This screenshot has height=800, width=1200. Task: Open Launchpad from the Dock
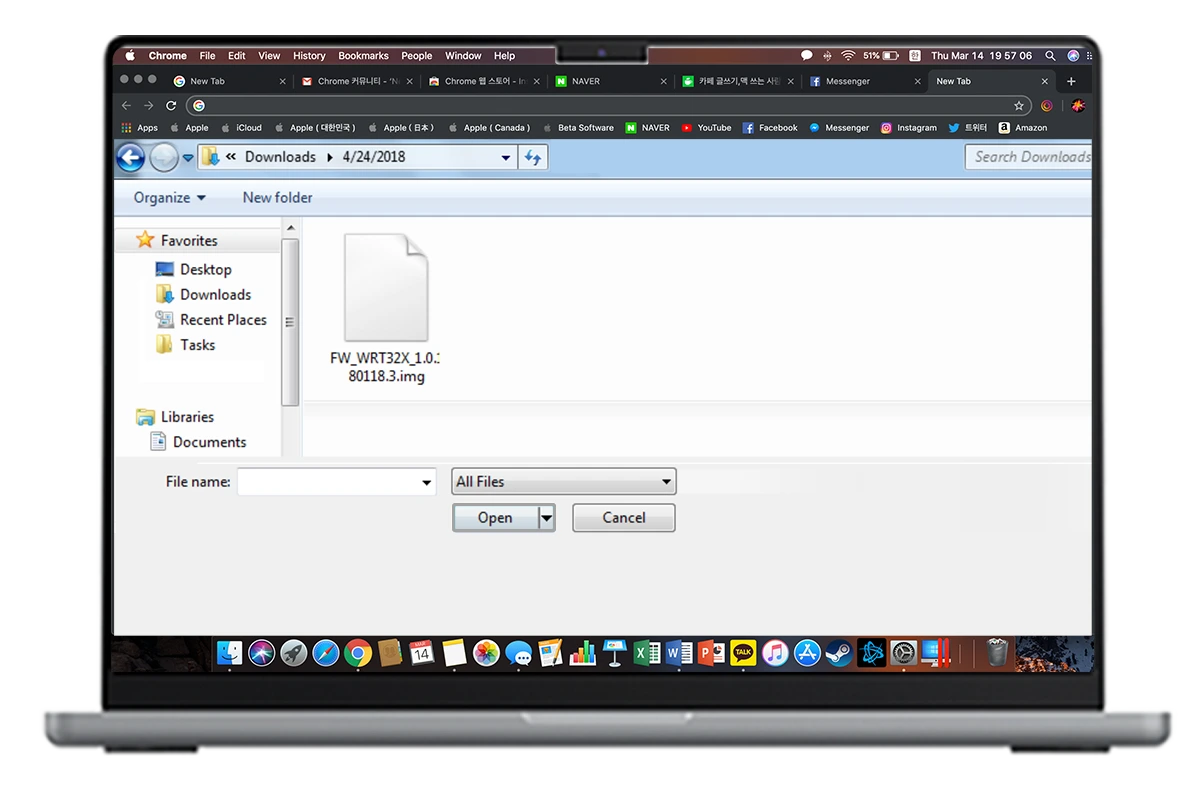(293, 653)
